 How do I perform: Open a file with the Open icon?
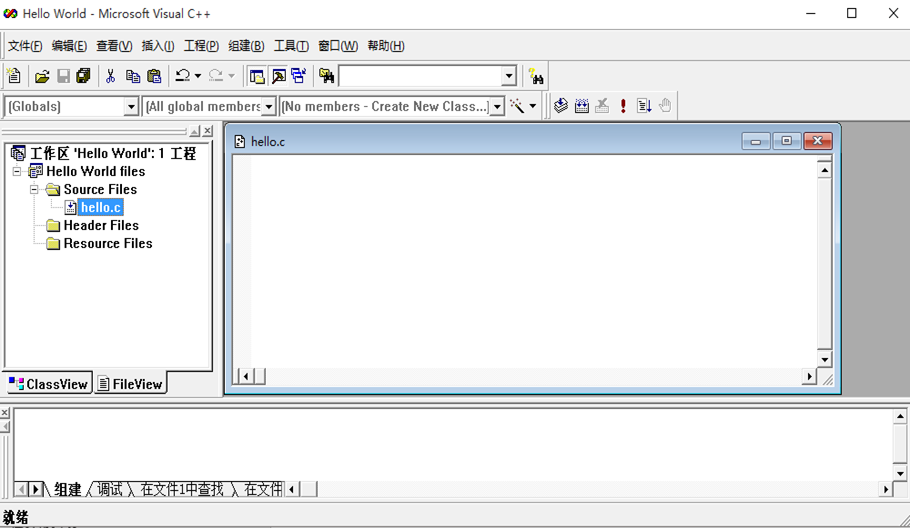[x=42, y=76]
